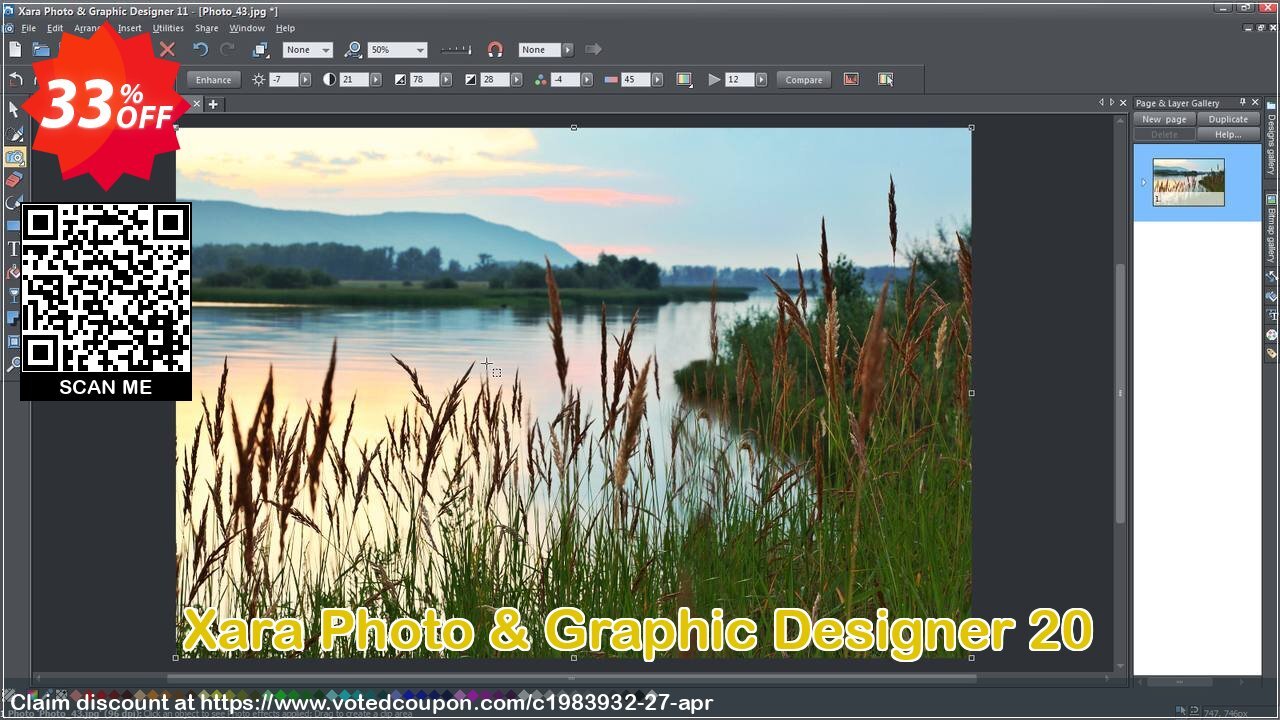
Task: Click the vertical canvas scrollbar
Action: 1121,393
